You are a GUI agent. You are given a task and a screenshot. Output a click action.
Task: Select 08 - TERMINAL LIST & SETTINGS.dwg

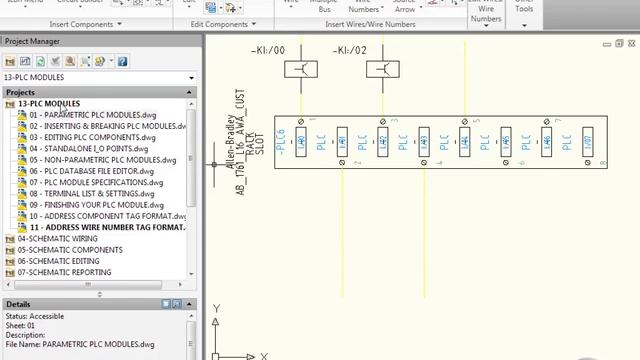coord(92,193)
